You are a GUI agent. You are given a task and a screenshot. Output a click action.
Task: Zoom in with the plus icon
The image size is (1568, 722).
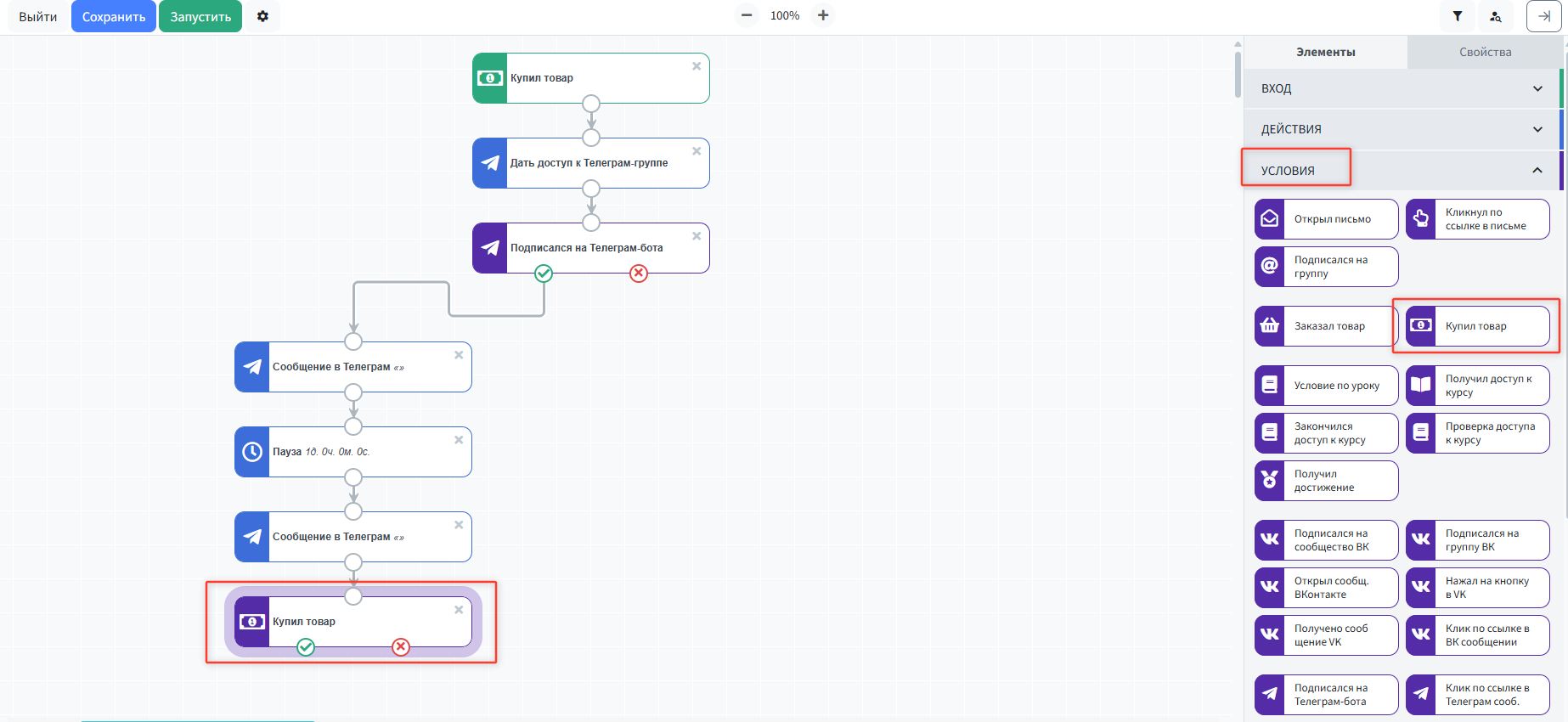(823, 15)
